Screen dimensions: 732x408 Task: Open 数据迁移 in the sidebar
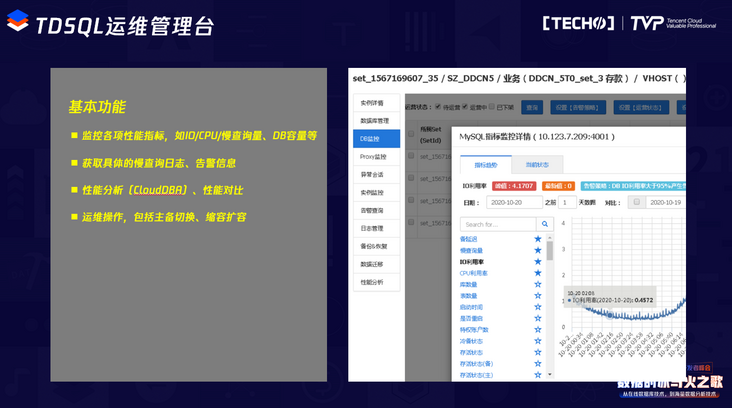pyautogui.click(x=376, y=264)
